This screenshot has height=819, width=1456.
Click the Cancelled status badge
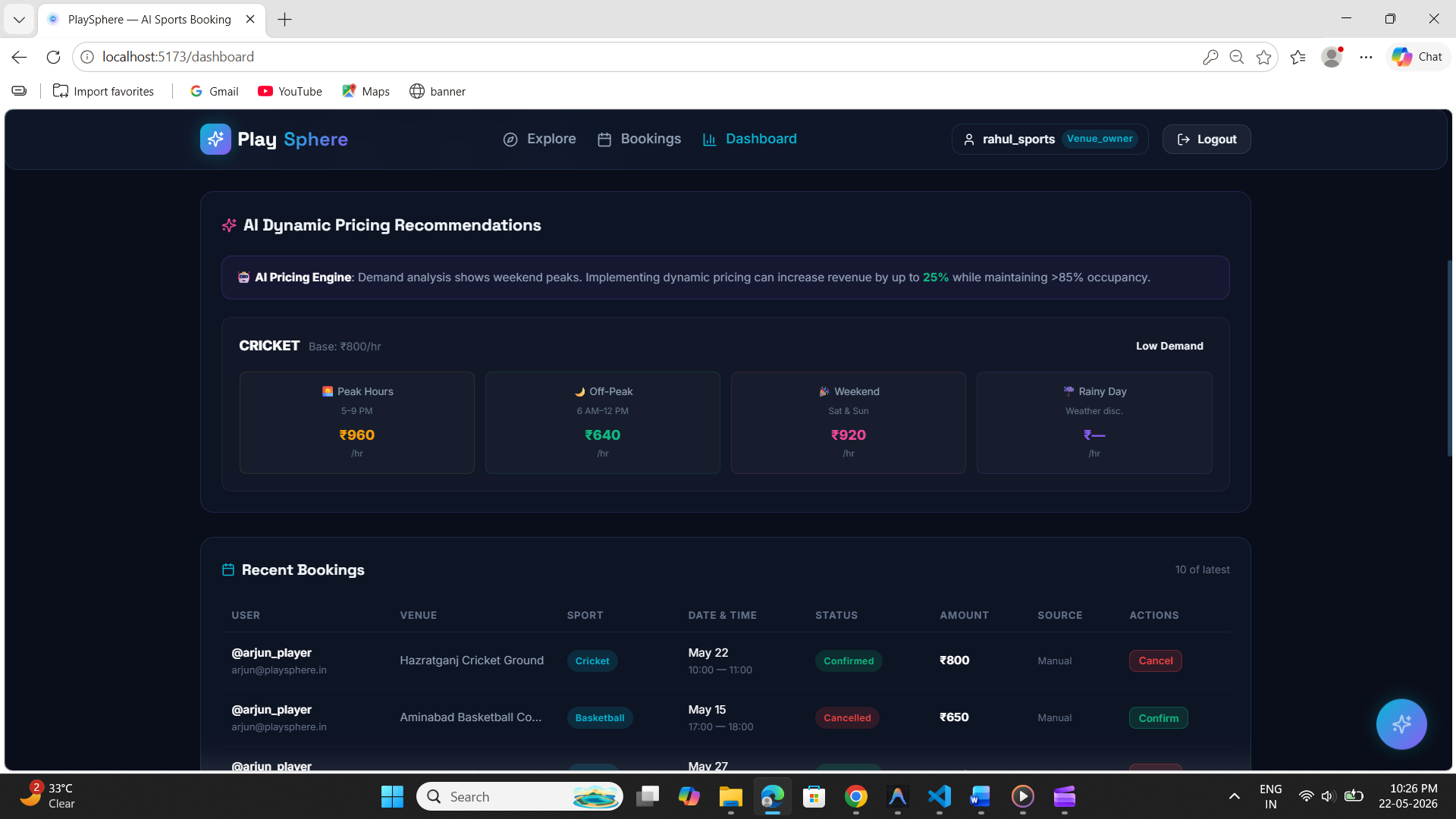(x=847, y=717)
